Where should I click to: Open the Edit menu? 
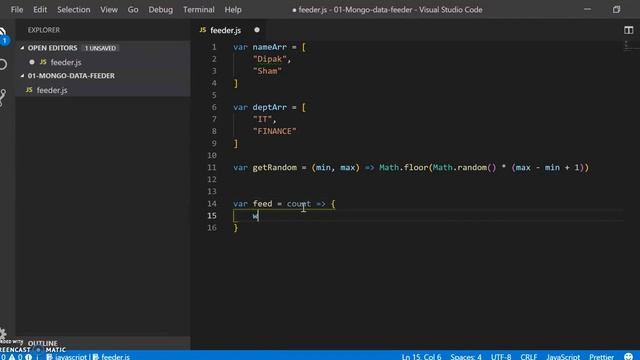tap(40, 9)
